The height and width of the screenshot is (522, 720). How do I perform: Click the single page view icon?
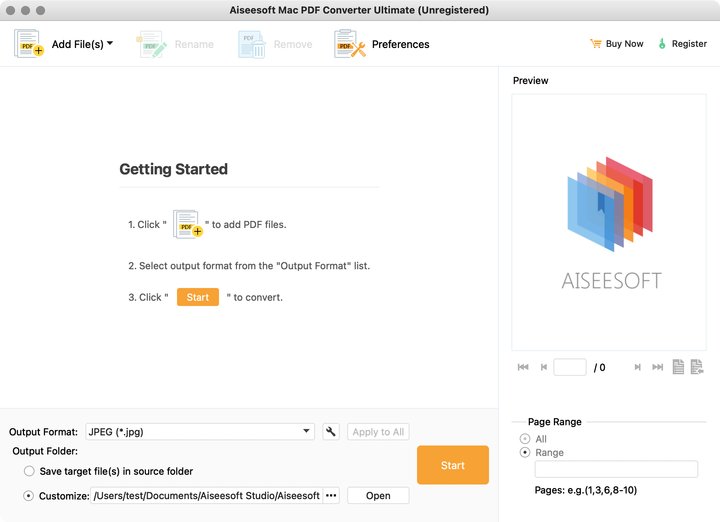click(678, 366)
